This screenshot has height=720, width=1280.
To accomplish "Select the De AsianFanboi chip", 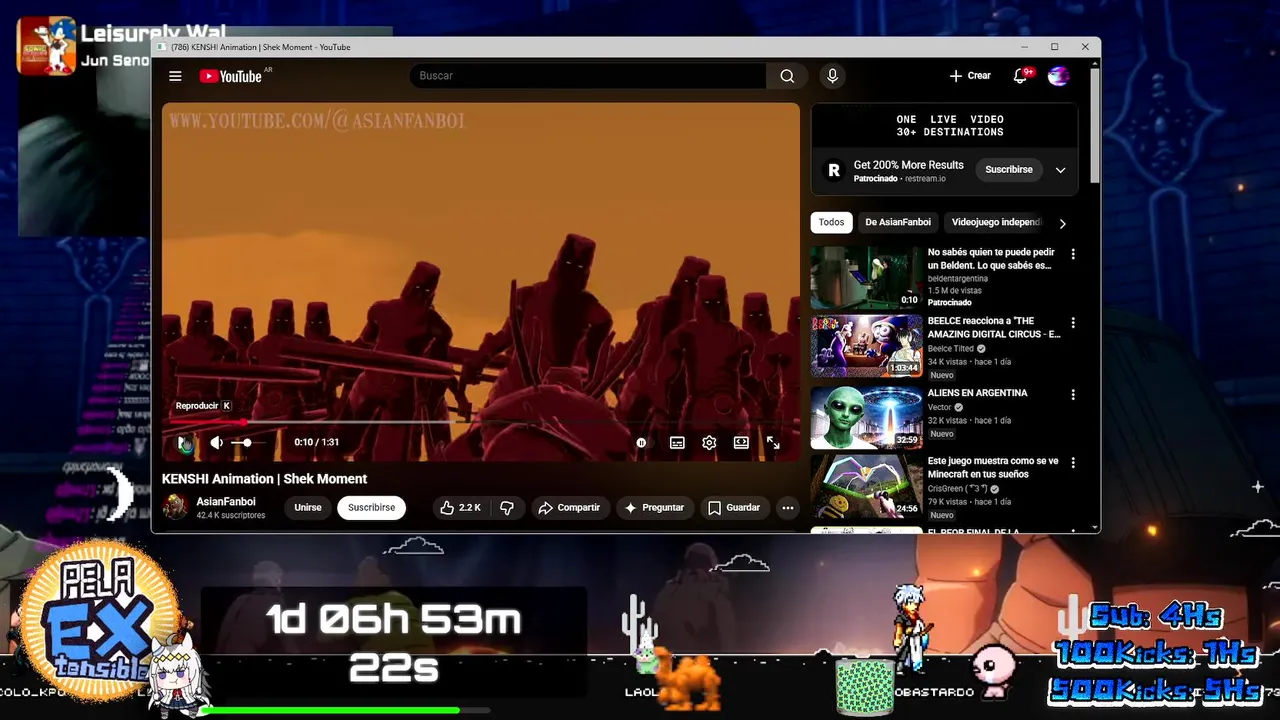I will coord(898,223).
